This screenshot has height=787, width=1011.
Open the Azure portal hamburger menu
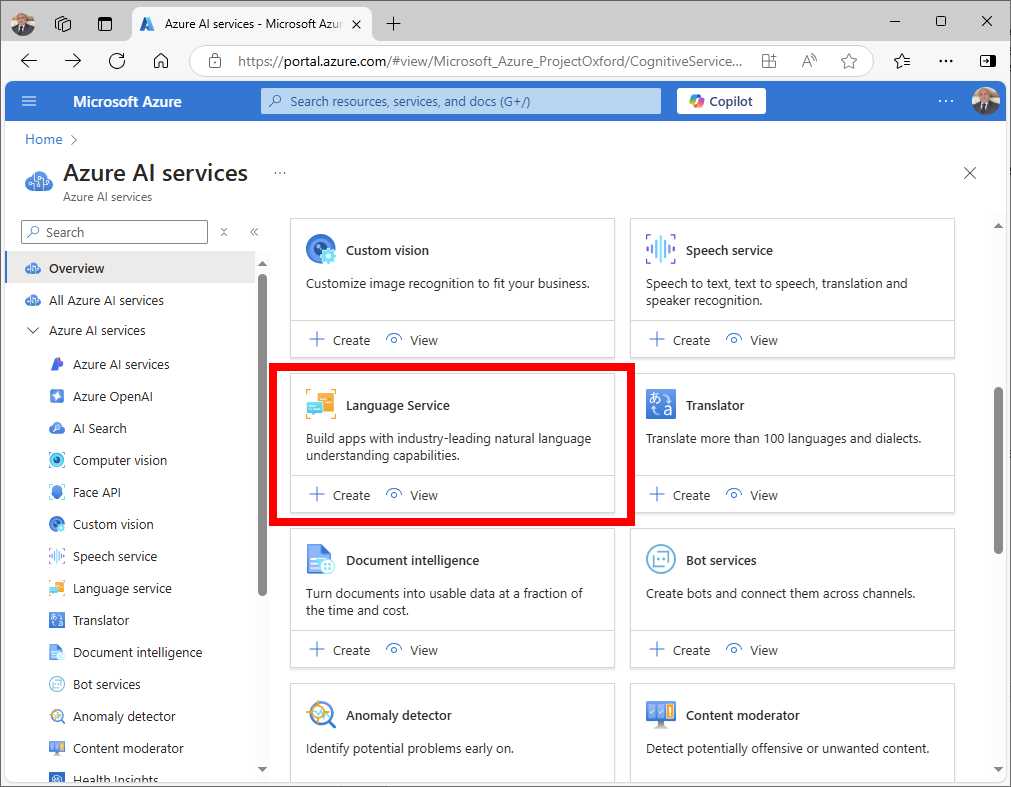pyautogui.click(x=29, y=101)
